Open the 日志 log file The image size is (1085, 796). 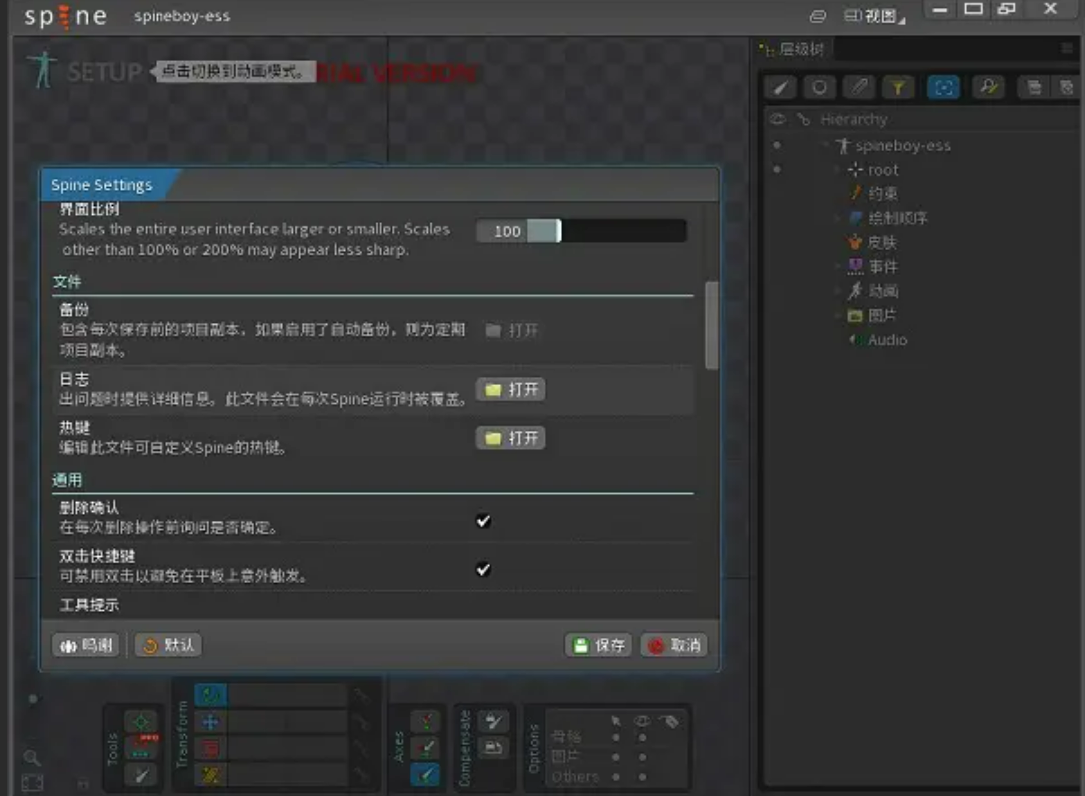[x=511, y=389]
